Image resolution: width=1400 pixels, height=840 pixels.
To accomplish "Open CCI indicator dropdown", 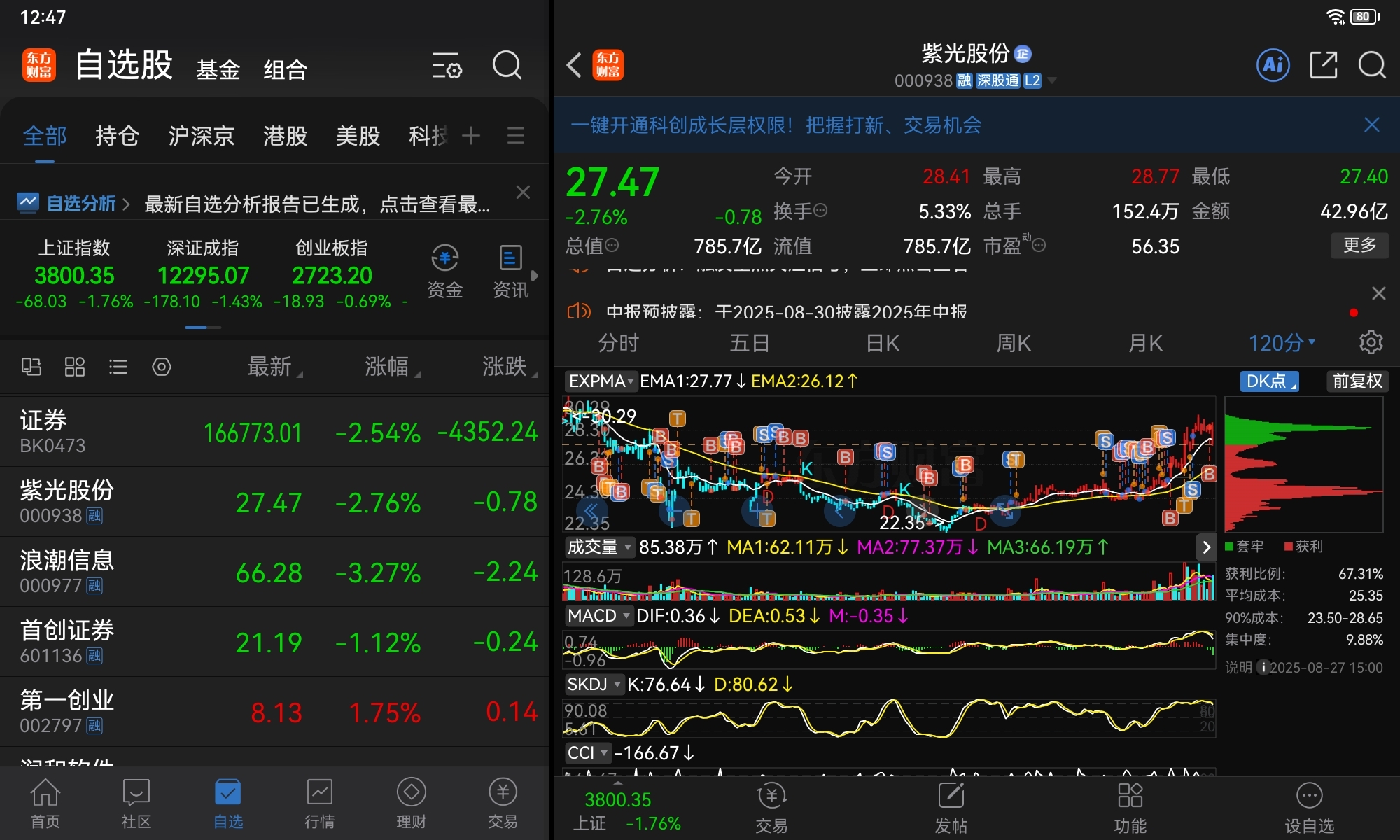I will coord(587,752).
